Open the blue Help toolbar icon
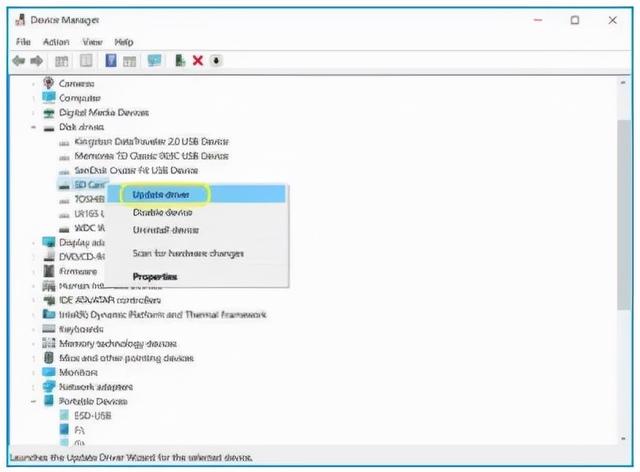Viewport: 640px width, 472px height. (x=111, y=60)
